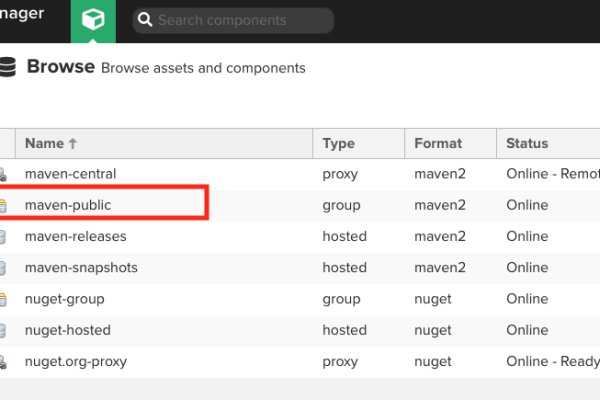Sort repositories by Name column header
This screenshot has width=600, height=400.
pos(44,144)
